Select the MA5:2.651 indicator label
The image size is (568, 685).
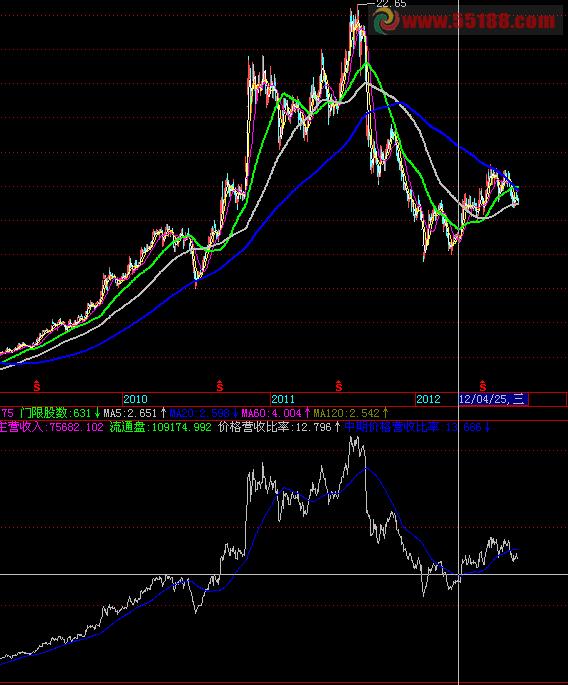click(x=130, y=413)
